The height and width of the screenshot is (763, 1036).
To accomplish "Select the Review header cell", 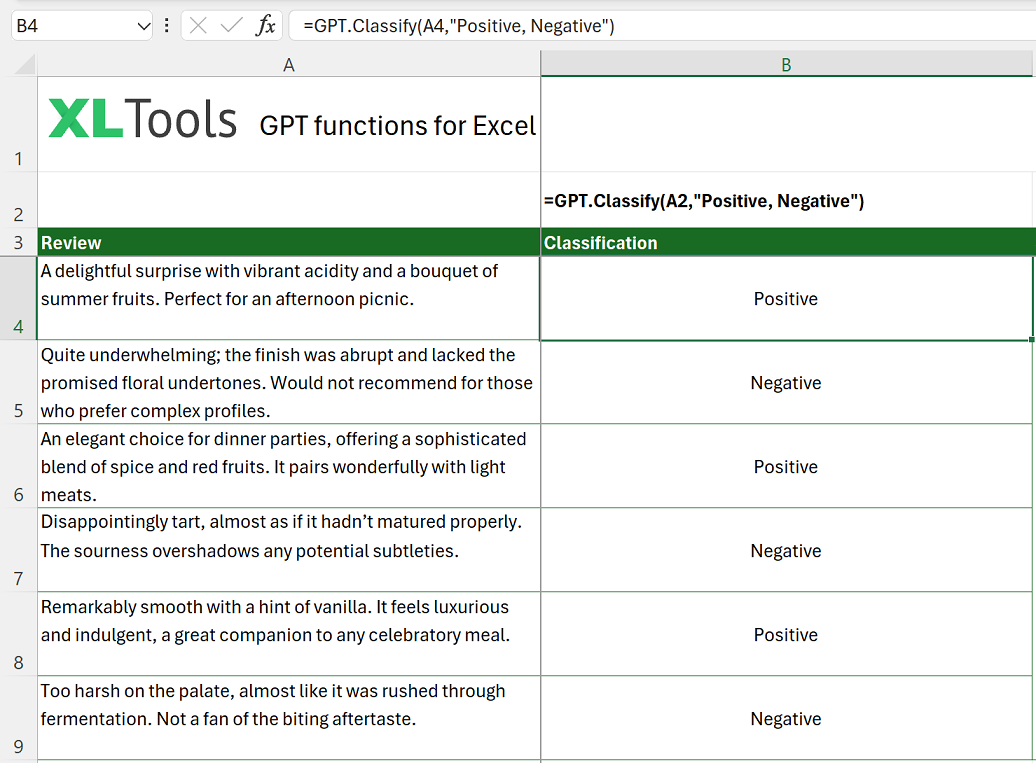I will [x=288, y=242].
